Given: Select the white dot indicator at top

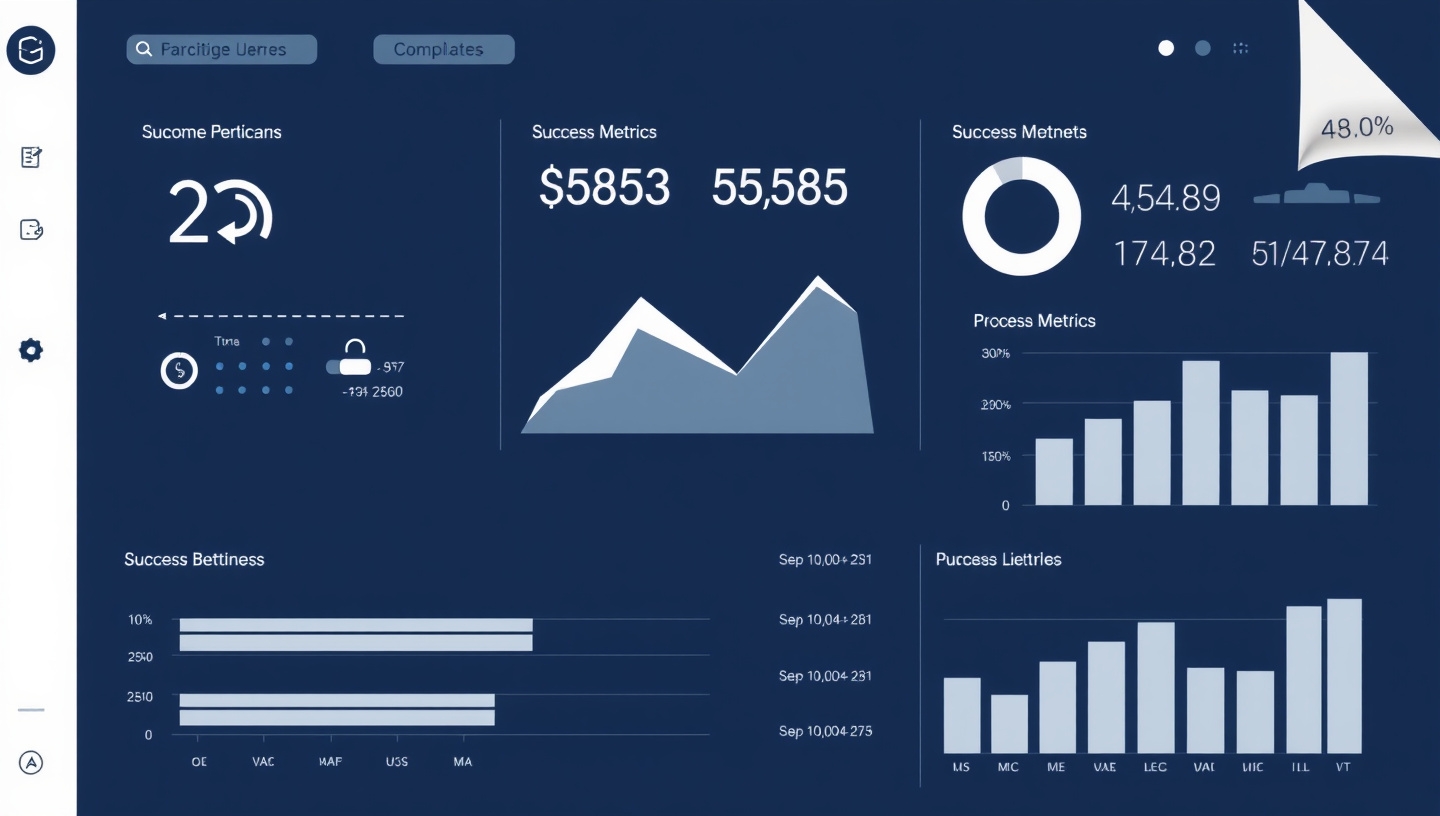Looking at the screenshot, I should click(1166, 48).
